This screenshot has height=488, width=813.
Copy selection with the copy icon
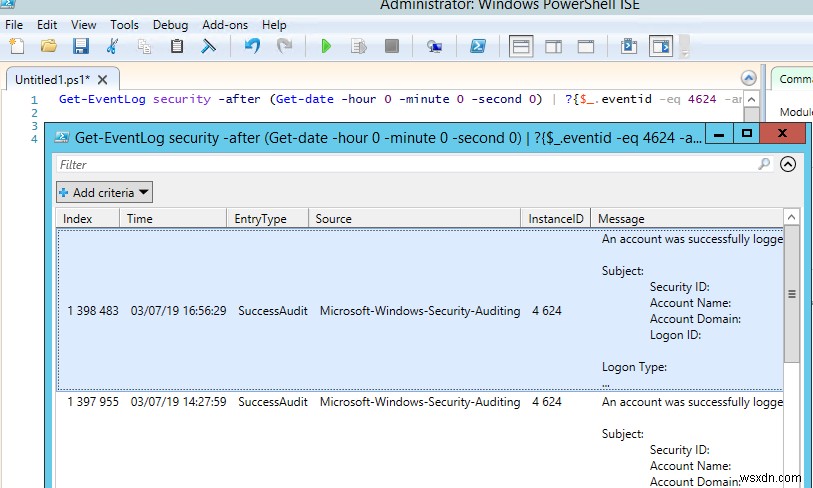144,47
